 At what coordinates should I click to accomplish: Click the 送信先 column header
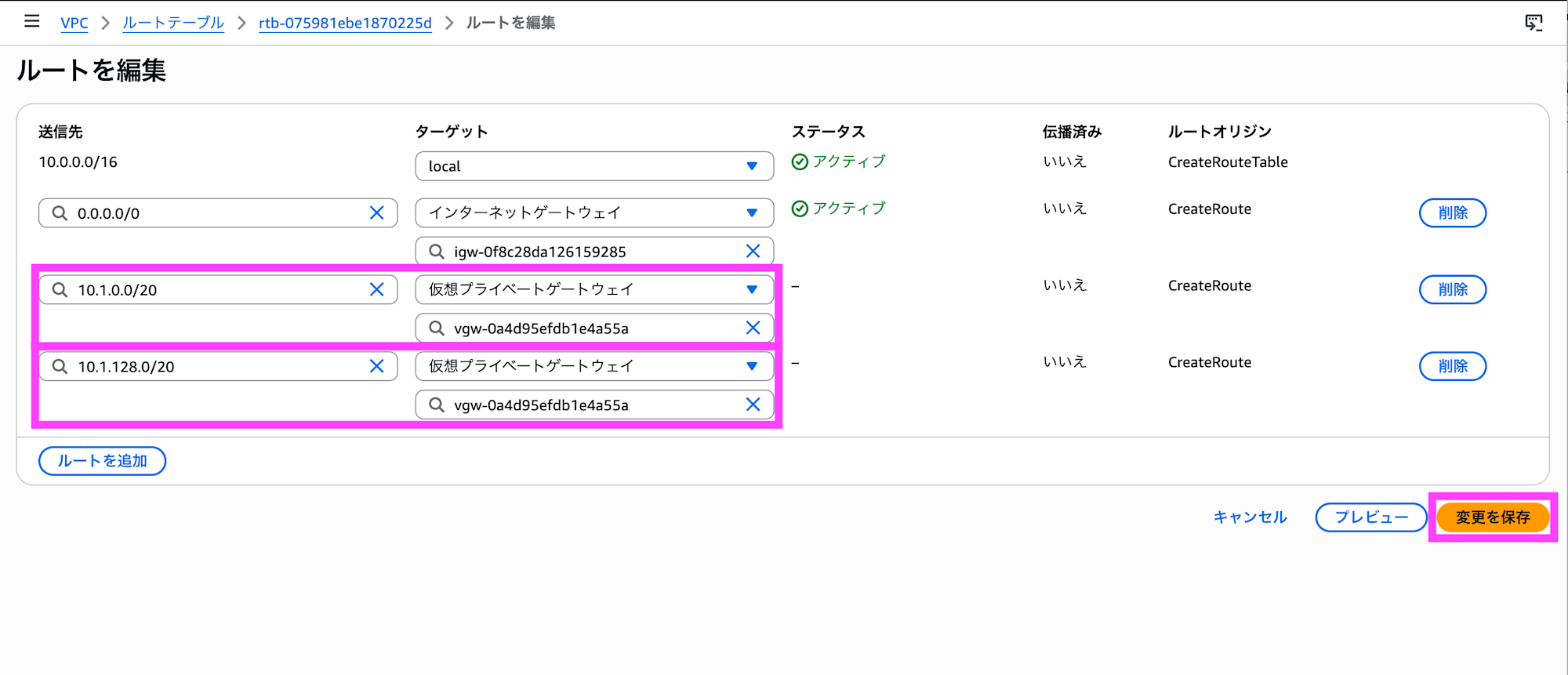60,132
